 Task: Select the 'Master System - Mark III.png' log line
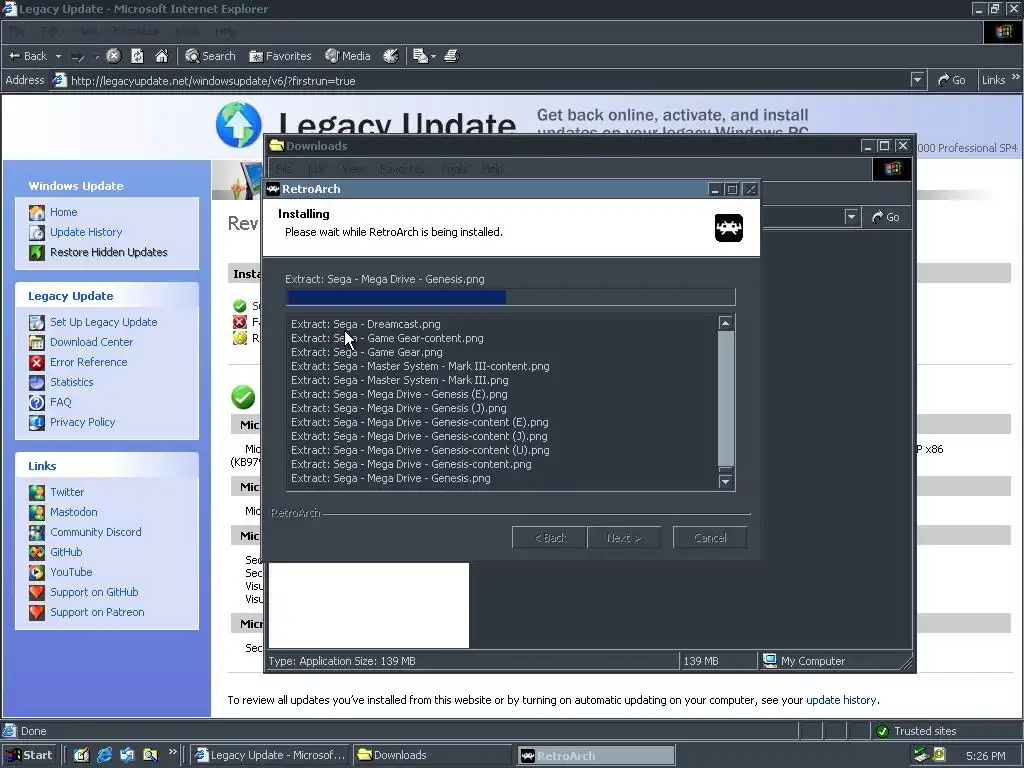[x=400, y=381]
